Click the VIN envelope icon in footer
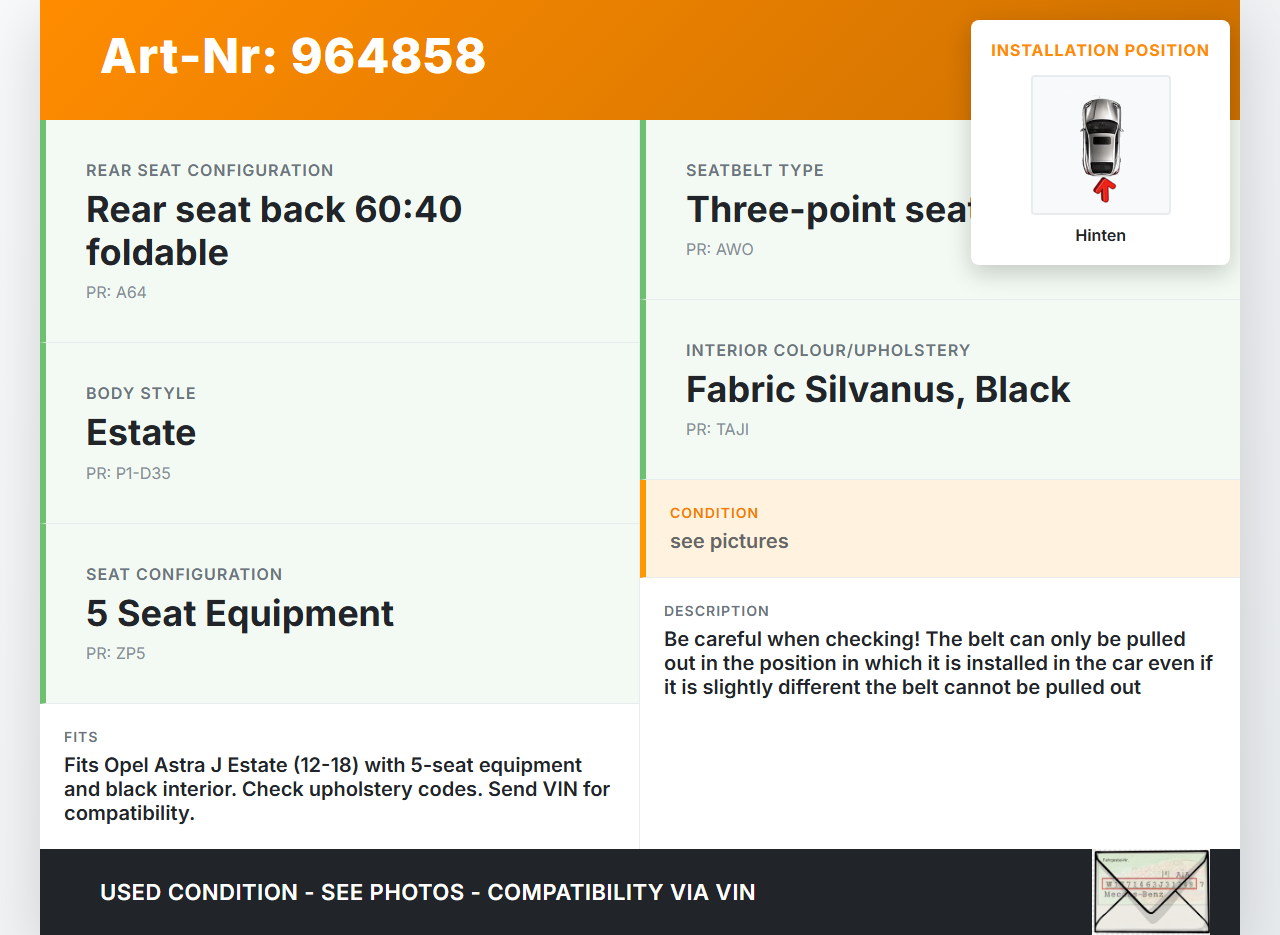1280x935 pixels. coord(1151,891)
